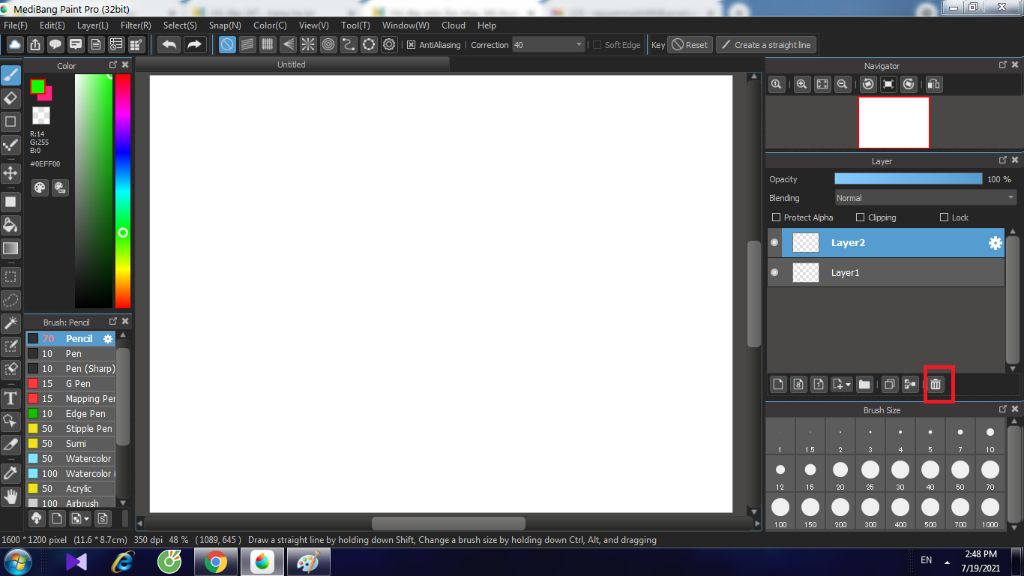
Task: Open the Filter menu
Action: click(x=136, y=25)
